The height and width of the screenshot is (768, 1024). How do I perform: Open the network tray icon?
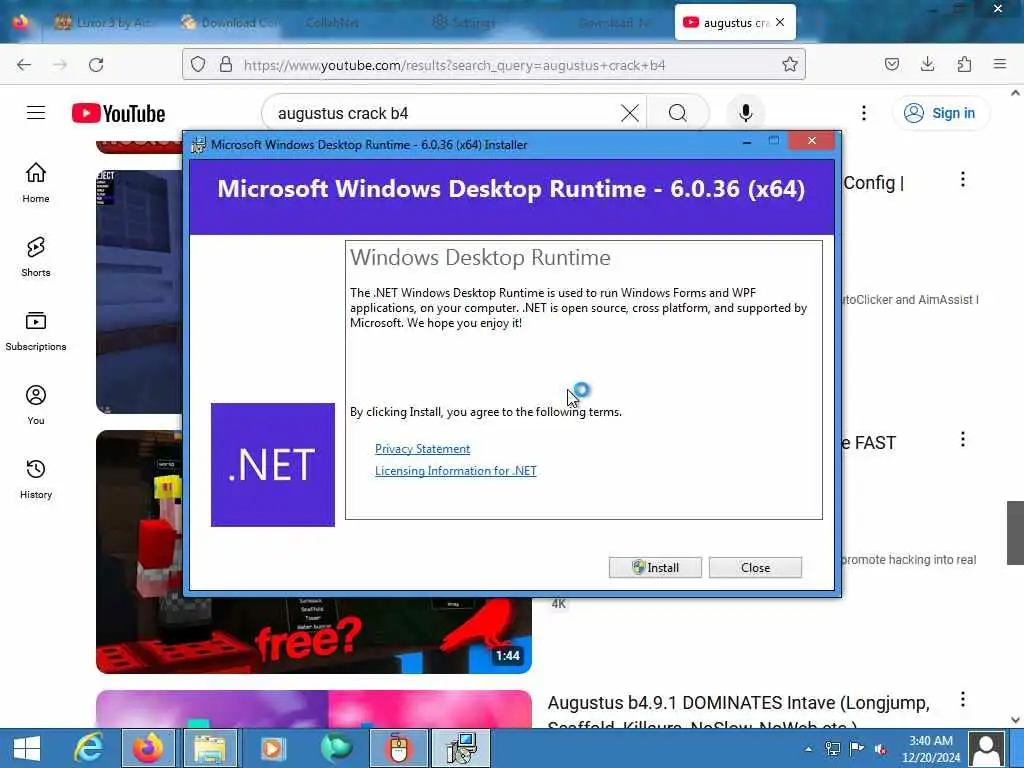tap(832, 749)
